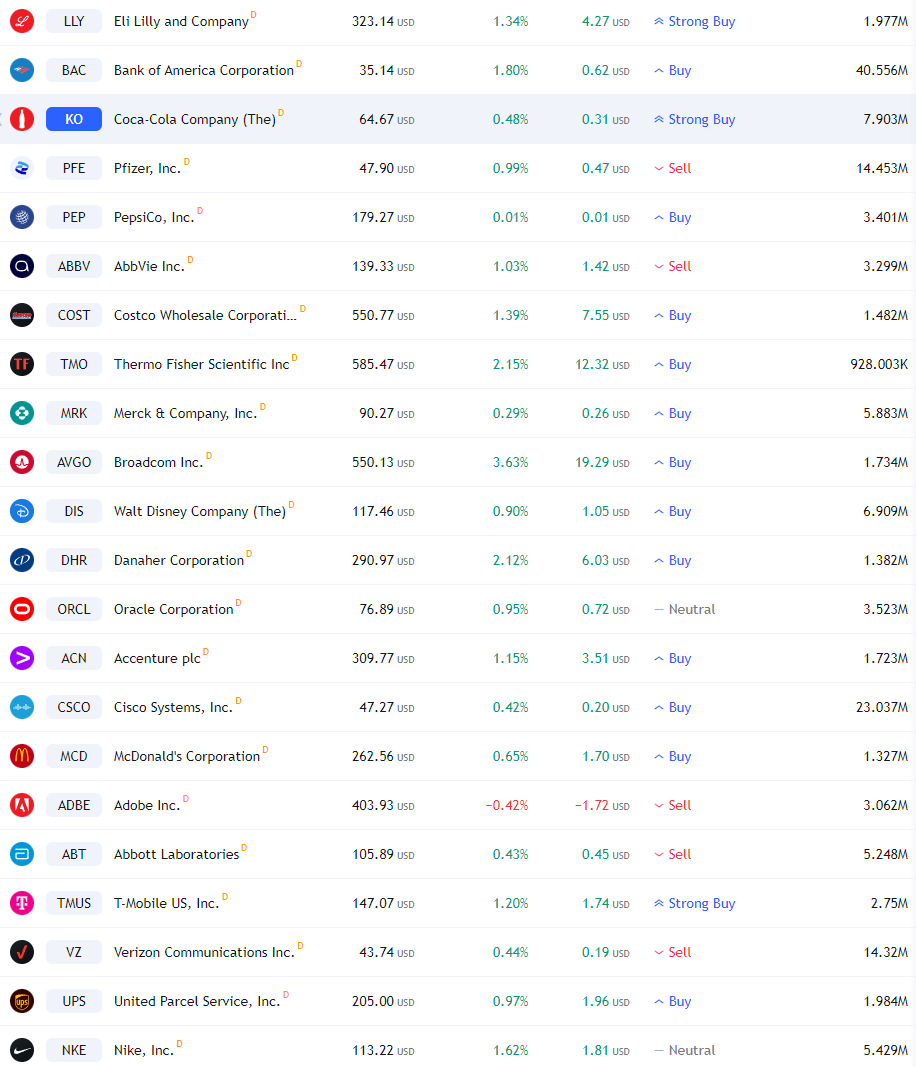Click the Costco logo icon
The width and height of the screenshot is (916, 1067).
[x=22, y=315]
